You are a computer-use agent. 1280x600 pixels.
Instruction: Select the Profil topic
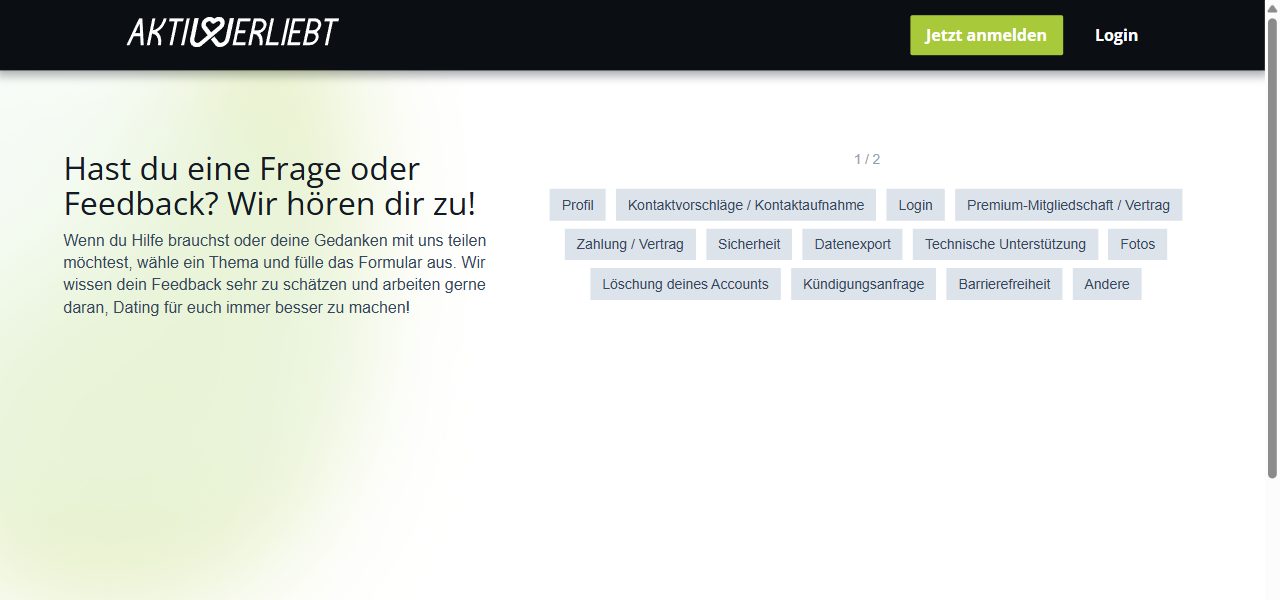click(x=577, y=205)
